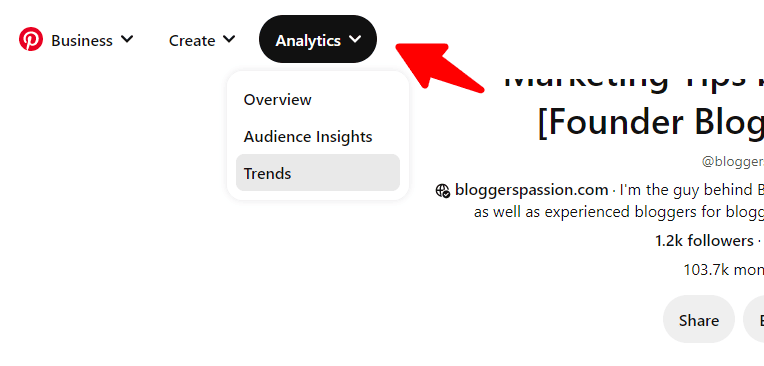764x366 pixels.
Task: Select the highlighted Trends option
Action: point(318,173)
